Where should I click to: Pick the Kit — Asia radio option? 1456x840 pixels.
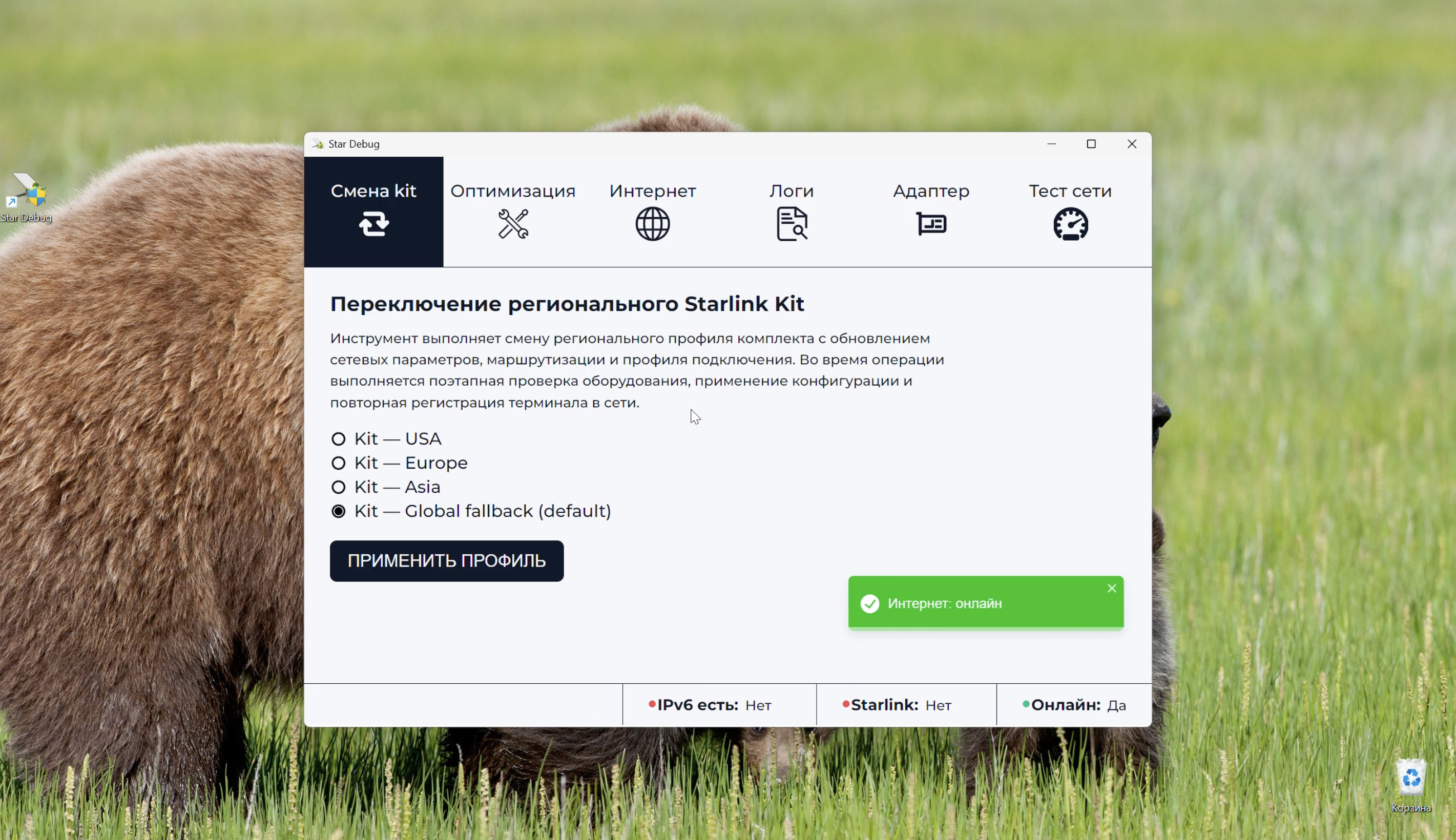pyautogui.click(x=339, y=488)
